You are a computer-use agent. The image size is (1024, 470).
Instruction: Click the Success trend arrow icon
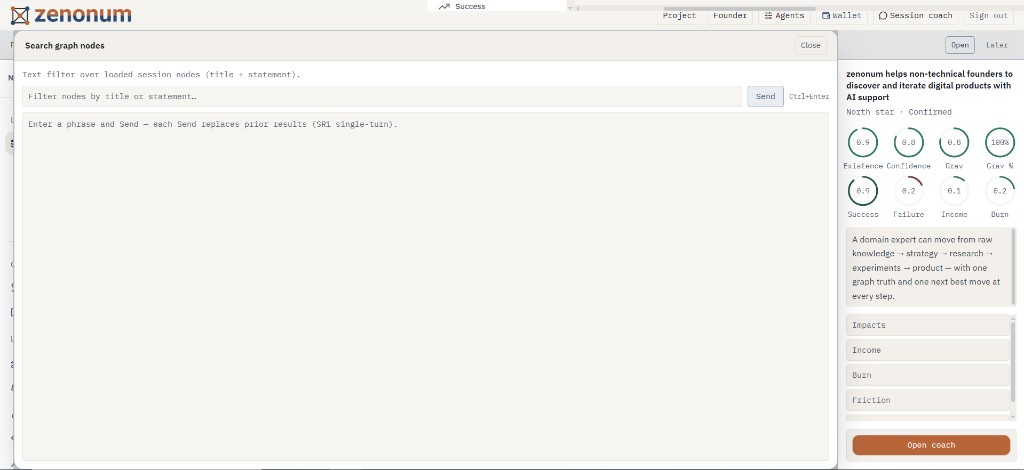tap(445, 7)
